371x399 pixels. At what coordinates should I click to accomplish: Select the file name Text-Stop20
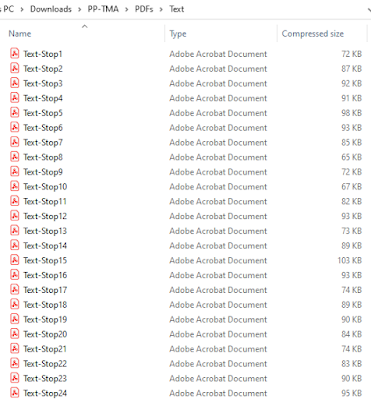[45, 334]
